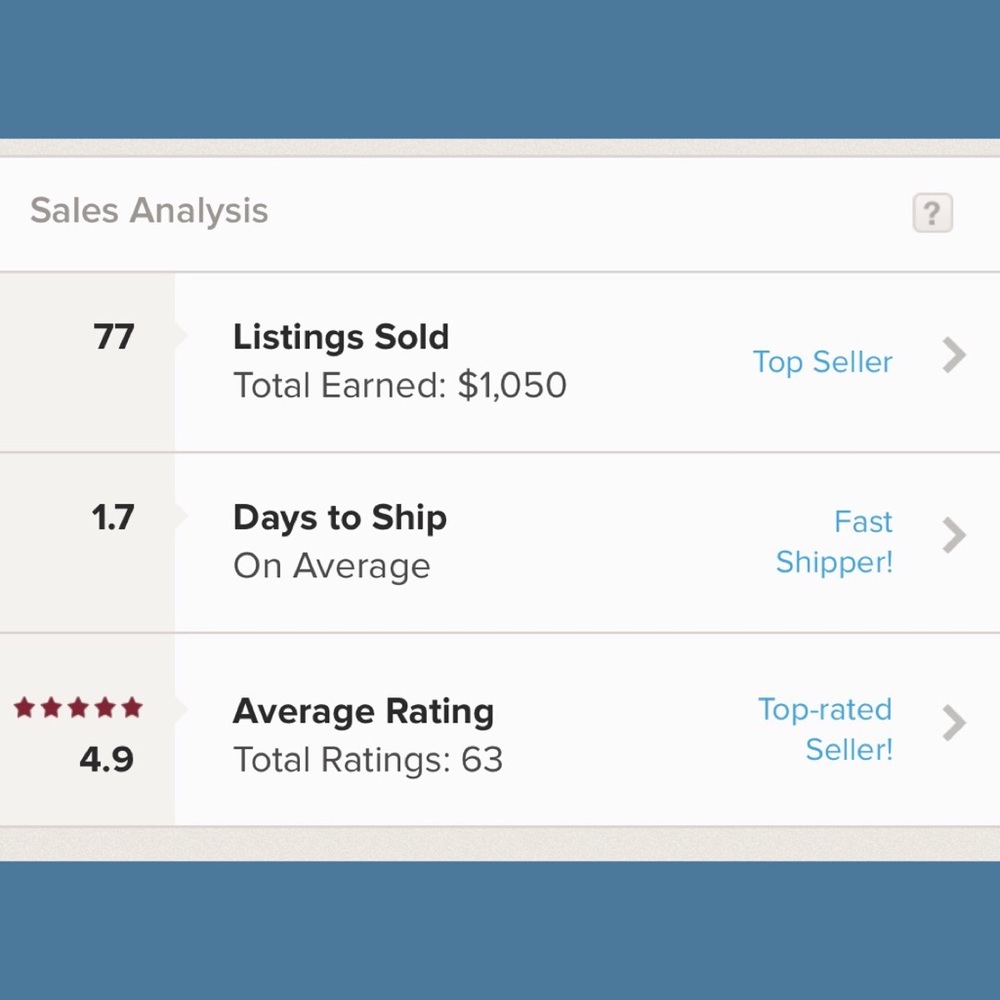Click the question mark help icon
This screenshot has height=1000, width=1000.
932,213
